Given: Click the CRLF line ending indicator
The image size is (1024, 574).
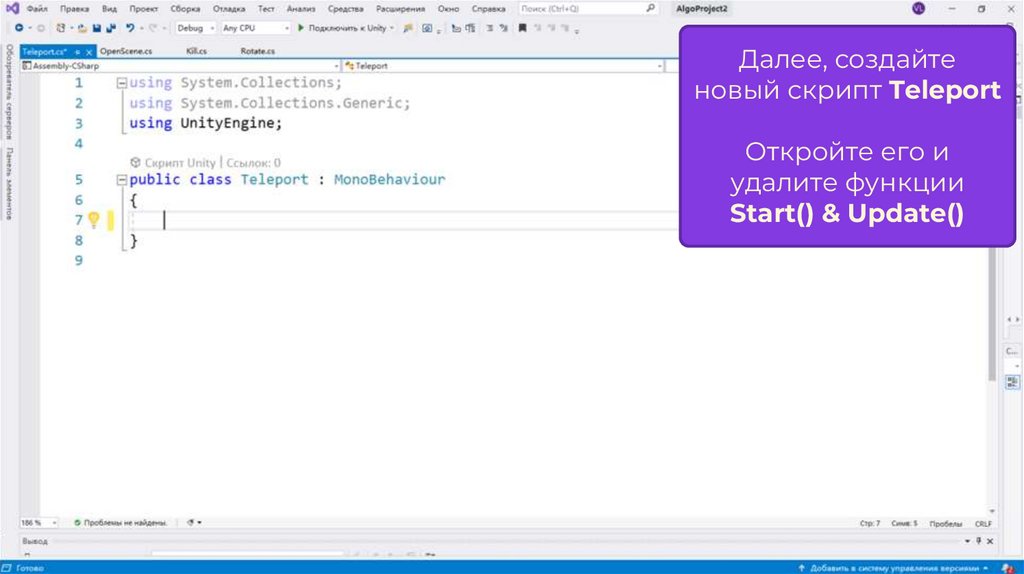Looking at the screenshot, I should coord(983,524).
